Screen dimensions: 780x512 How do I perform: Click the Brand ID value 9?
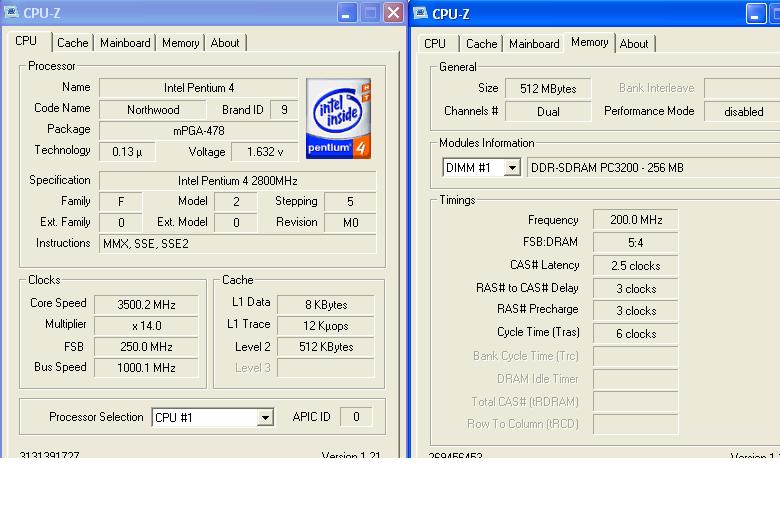tap(284, 110)
